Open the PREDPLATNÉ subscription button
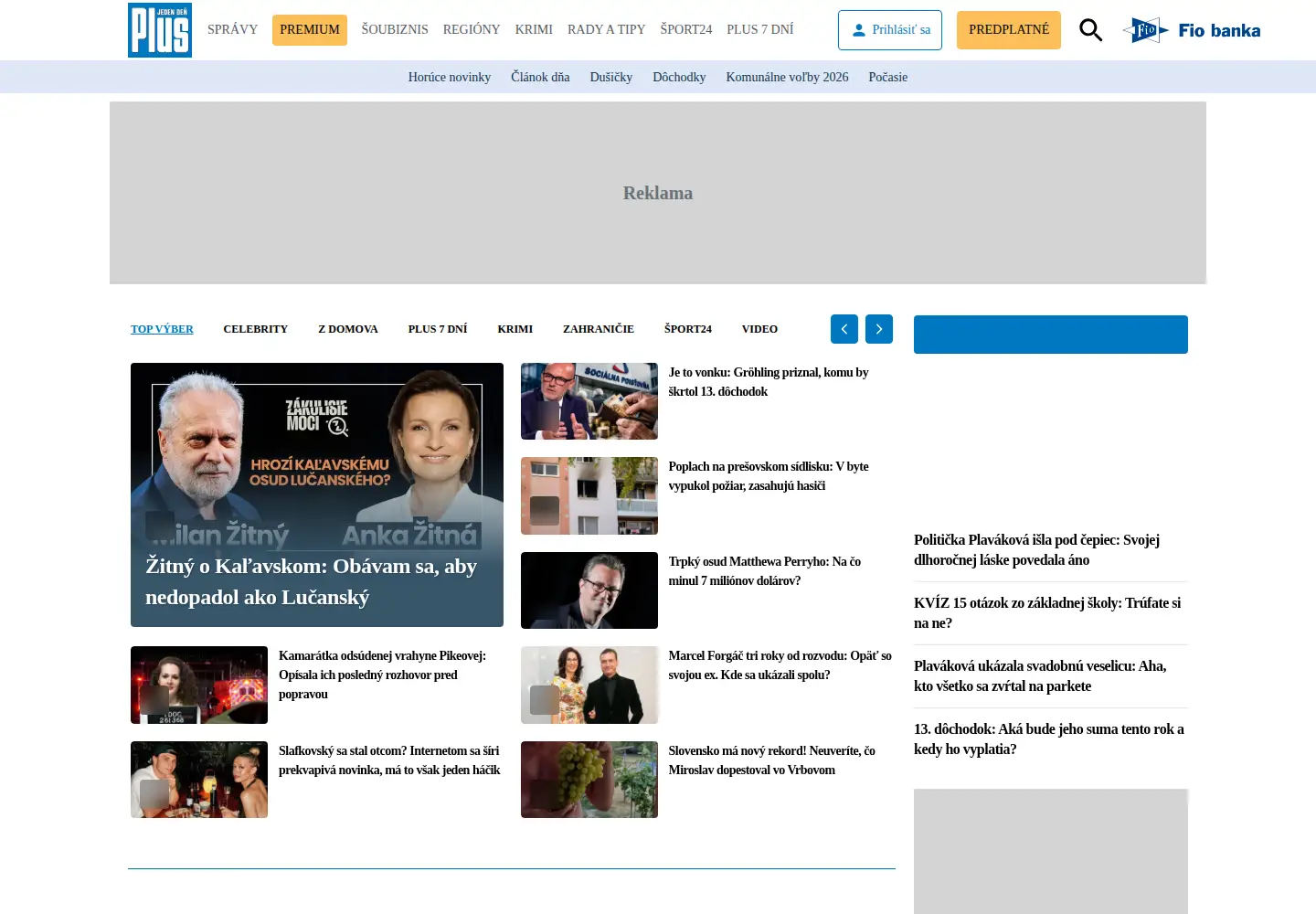 (x=1009, y=30)
